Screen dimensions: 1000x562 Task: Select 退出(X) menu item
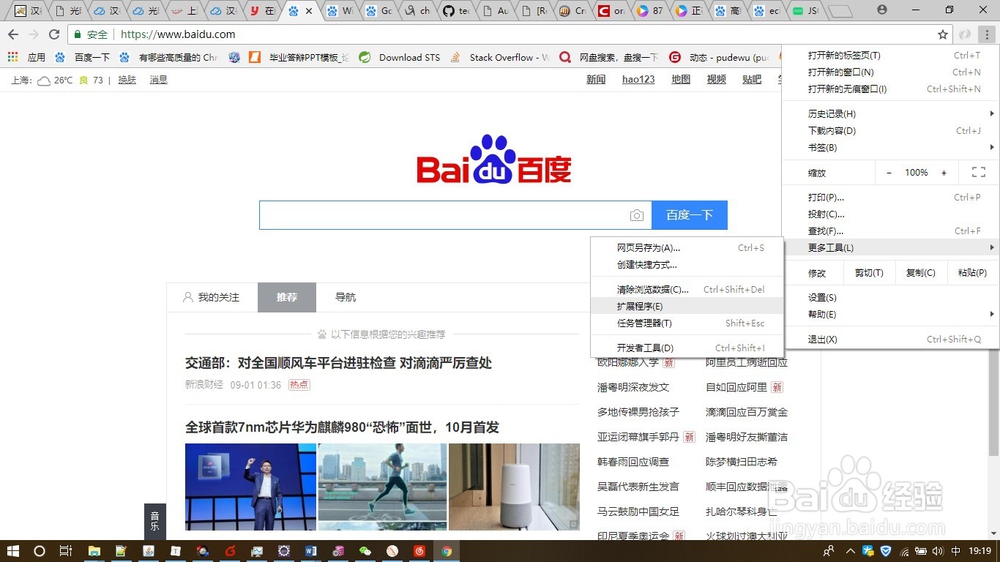click(891, 339)
